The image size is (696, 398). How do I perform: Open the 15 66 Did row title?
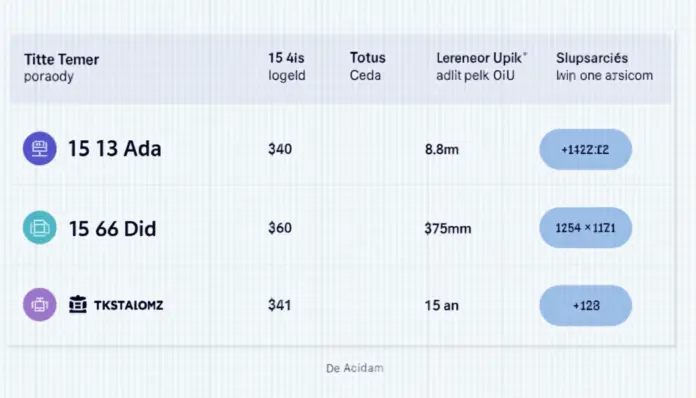(x=112, y=229)
